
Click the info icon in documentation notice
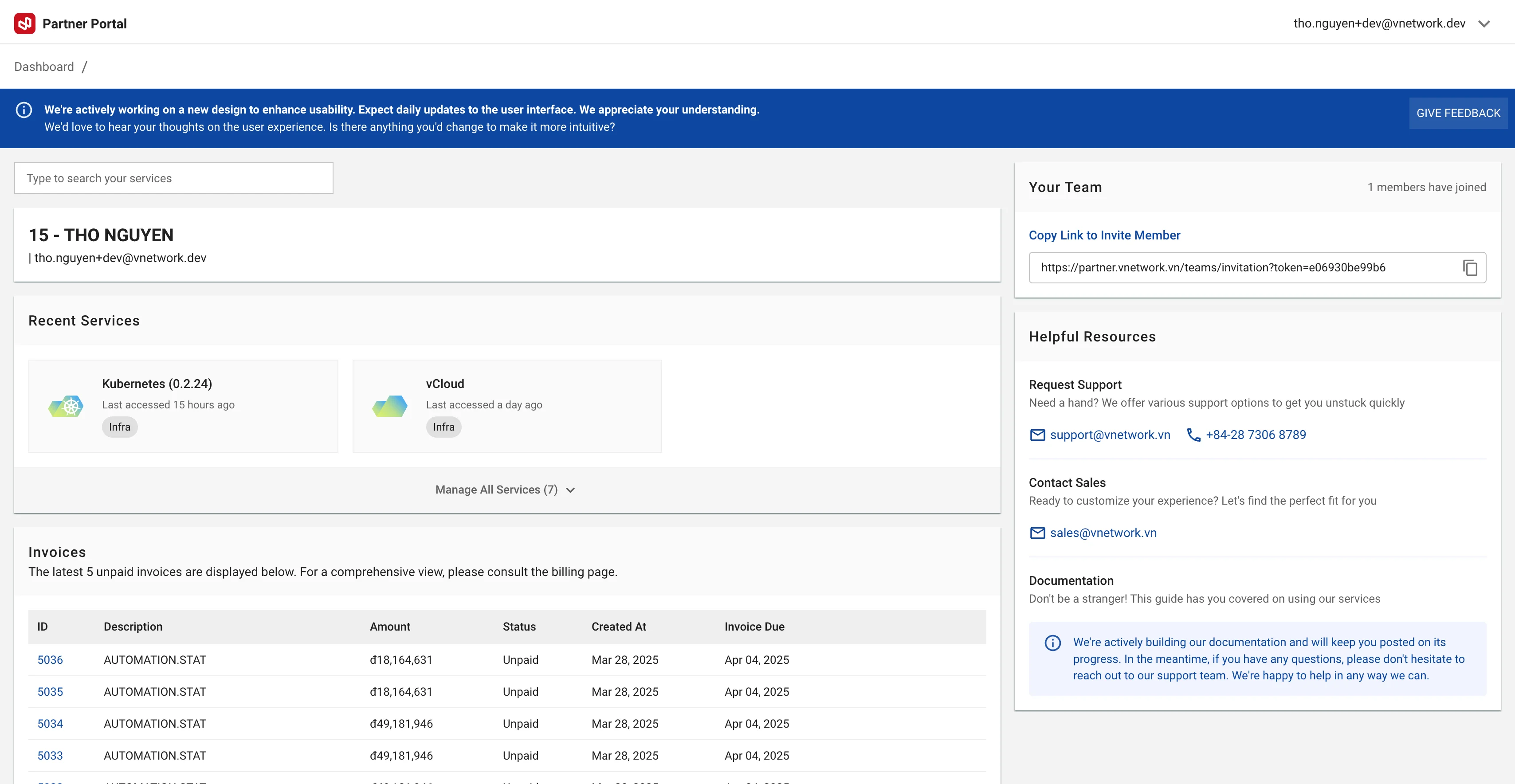(1053, 643)
